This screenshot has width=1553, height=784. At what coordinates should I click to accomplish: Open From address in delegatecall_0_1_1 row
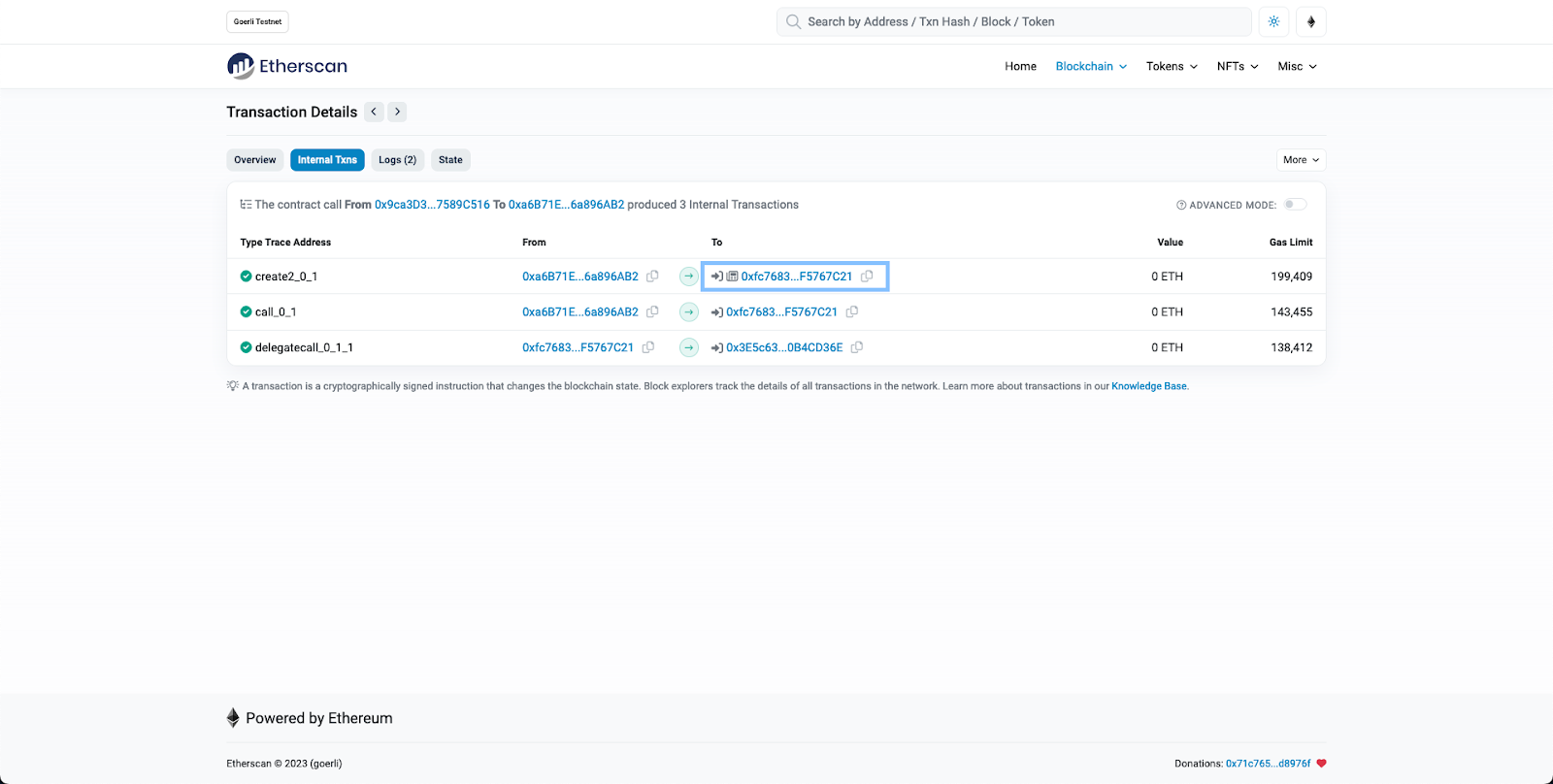click(x=578, y=347)
